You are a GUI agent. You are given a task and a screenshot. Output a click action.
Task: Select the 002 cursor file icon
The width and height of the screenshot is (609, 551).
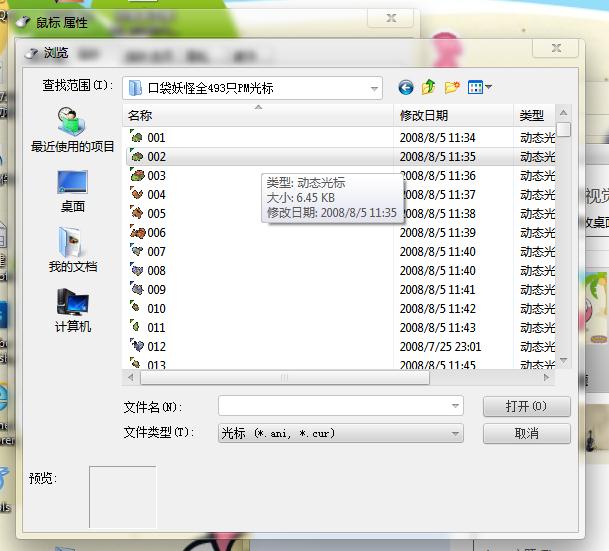(x=137, y=156)
